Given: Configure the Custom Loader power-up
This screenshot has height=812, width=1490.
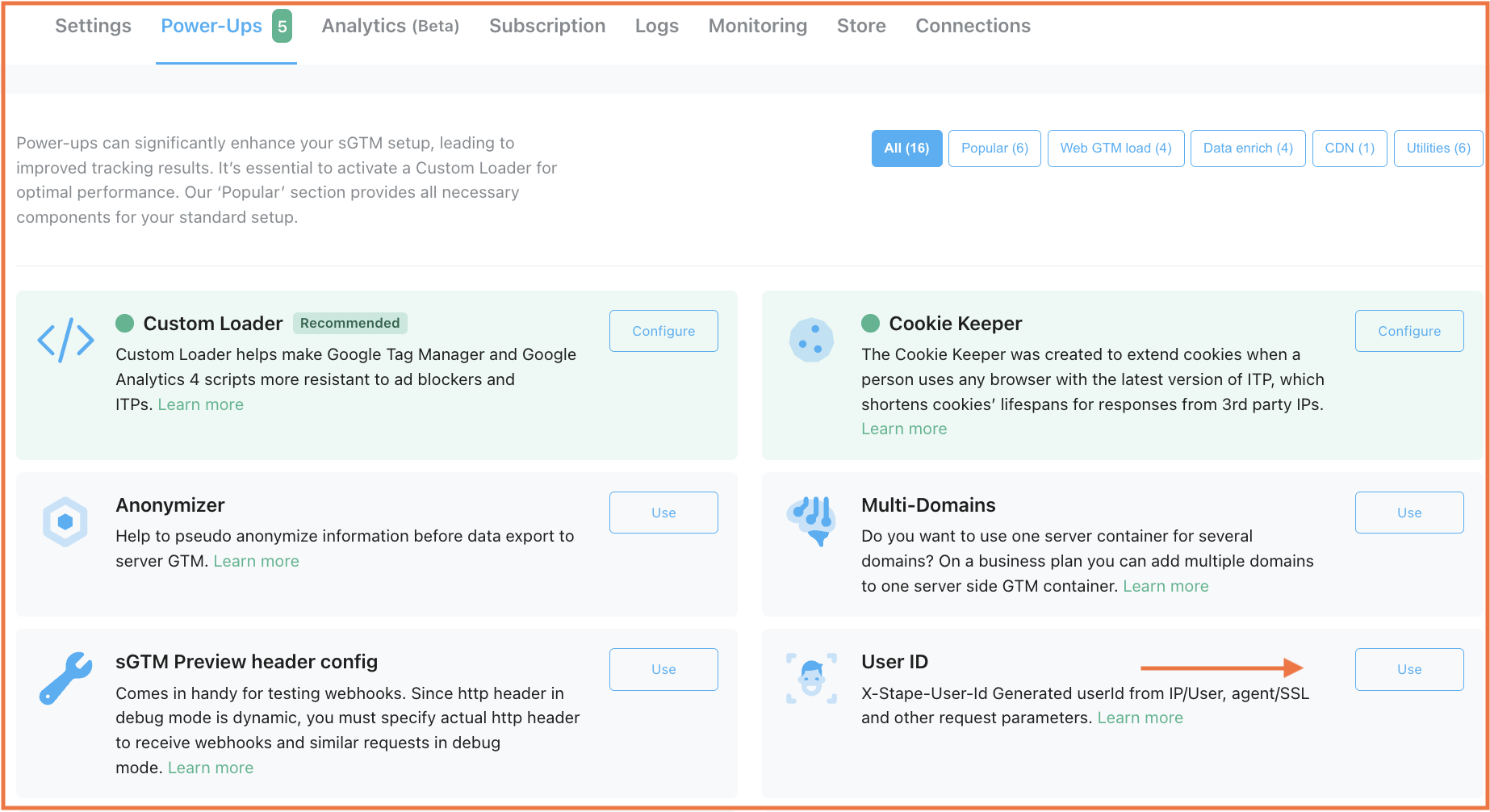Looking at the screenshot, I should tap(663, 331).
